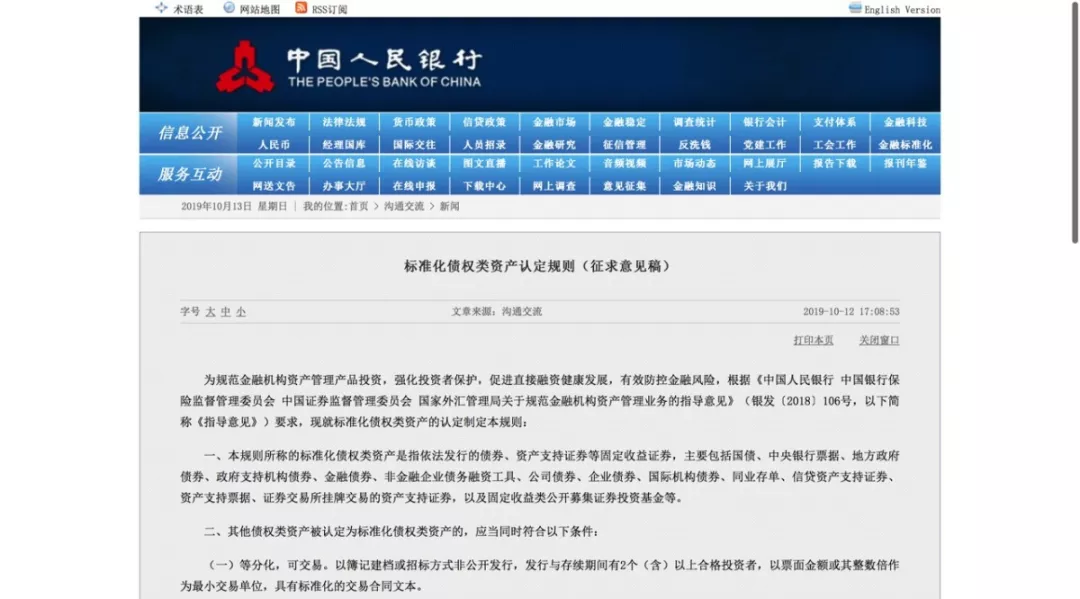Set font size to medium (中)
1080x599 pixels.
(225, 312)
